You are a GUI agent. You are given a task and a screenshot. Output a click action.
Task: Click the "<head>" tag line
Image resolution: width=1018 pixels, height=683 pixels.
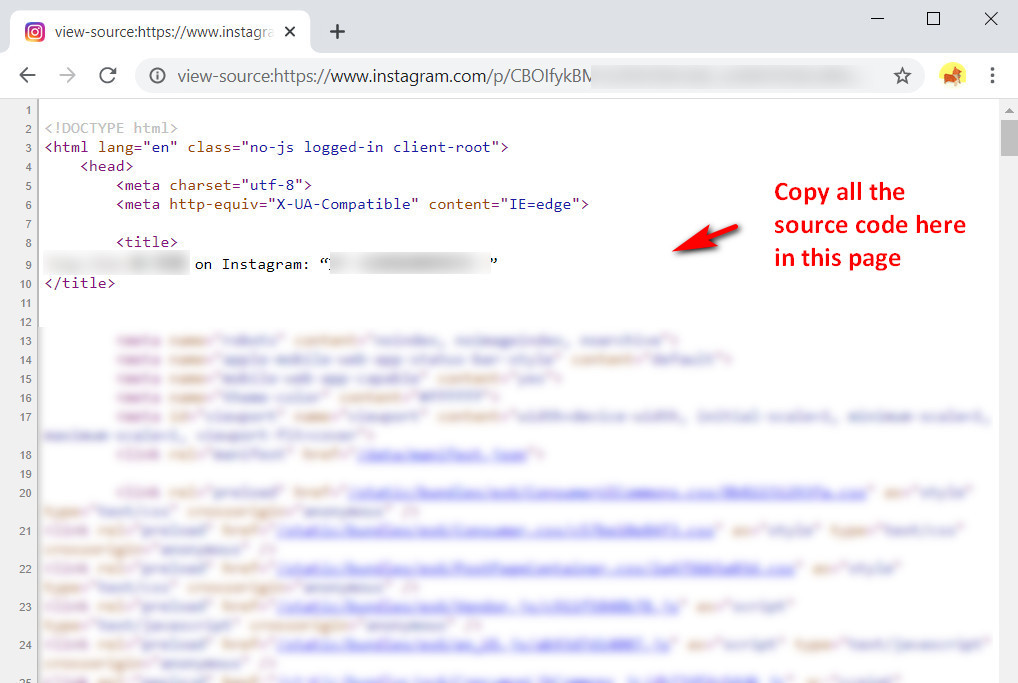(106, 166)
